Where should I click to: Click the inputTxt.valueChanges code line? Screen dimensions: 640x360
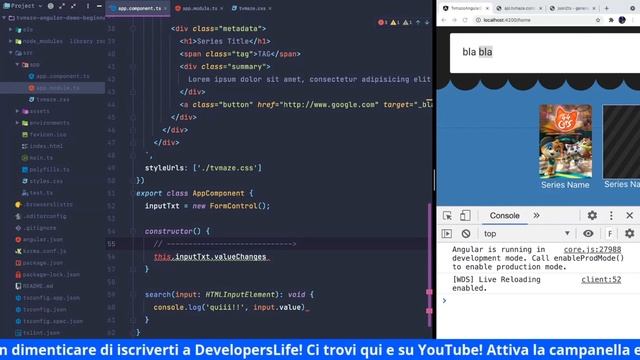[x=210, y=256]
